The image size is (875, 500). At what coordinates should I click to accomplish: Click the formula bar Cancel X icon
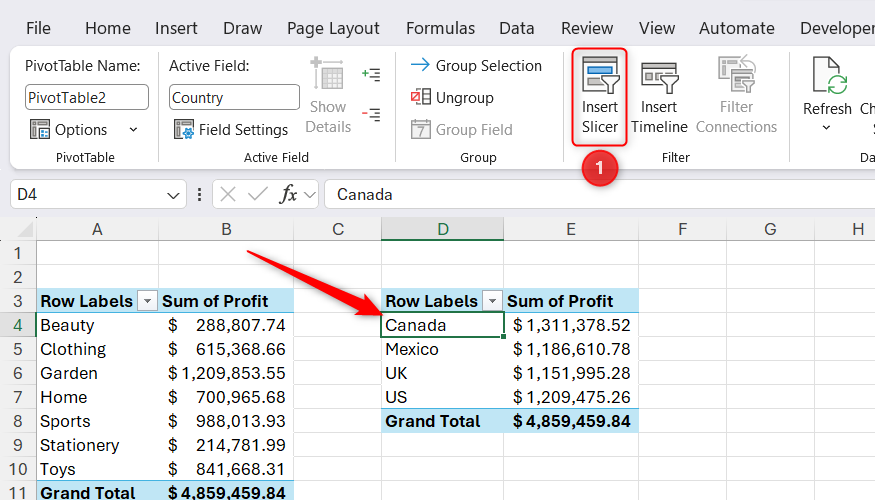click(228, 194)
